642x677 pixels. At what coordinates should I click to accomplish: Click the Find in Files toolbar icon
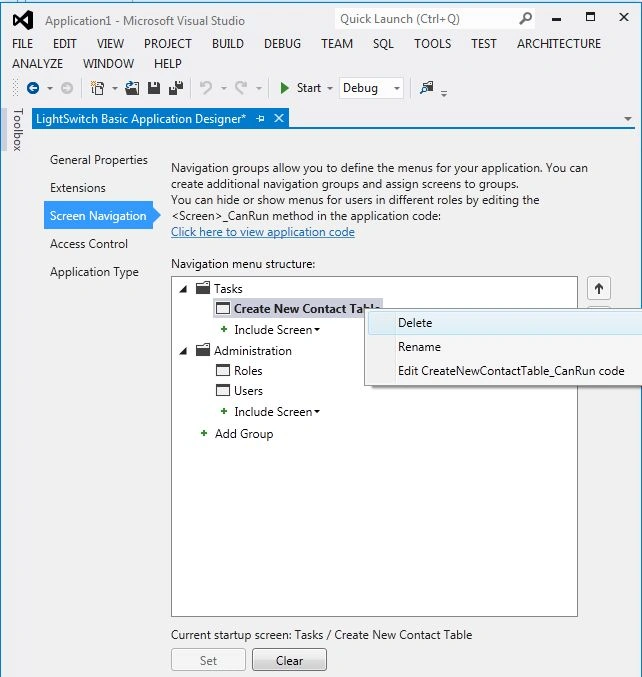(427, 88)
